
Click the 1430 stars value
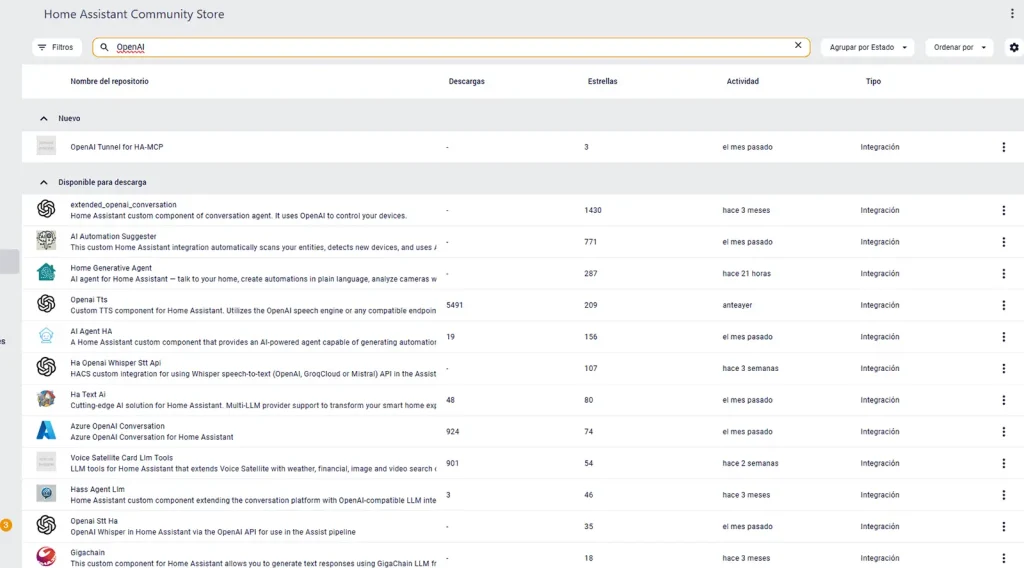(x=592, y=210)
